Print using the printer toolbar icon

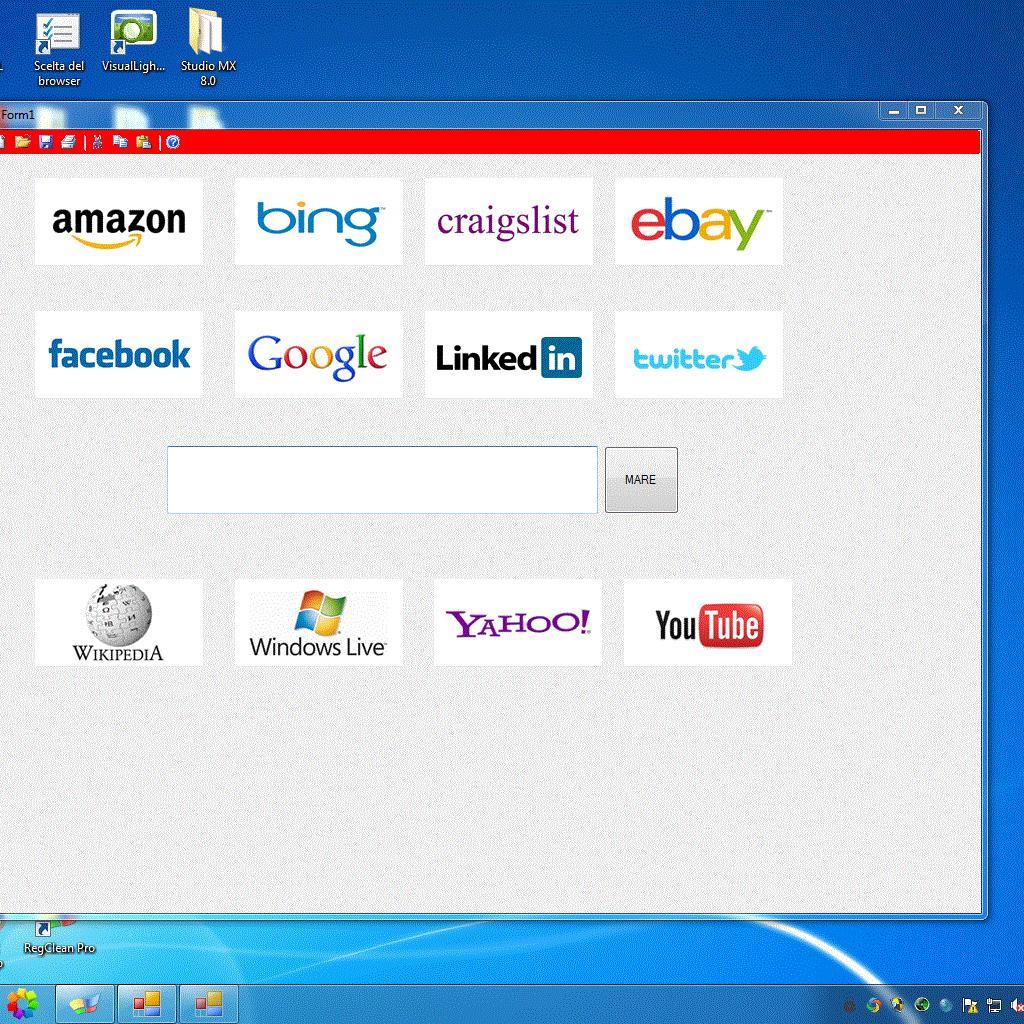pos(69,142)
